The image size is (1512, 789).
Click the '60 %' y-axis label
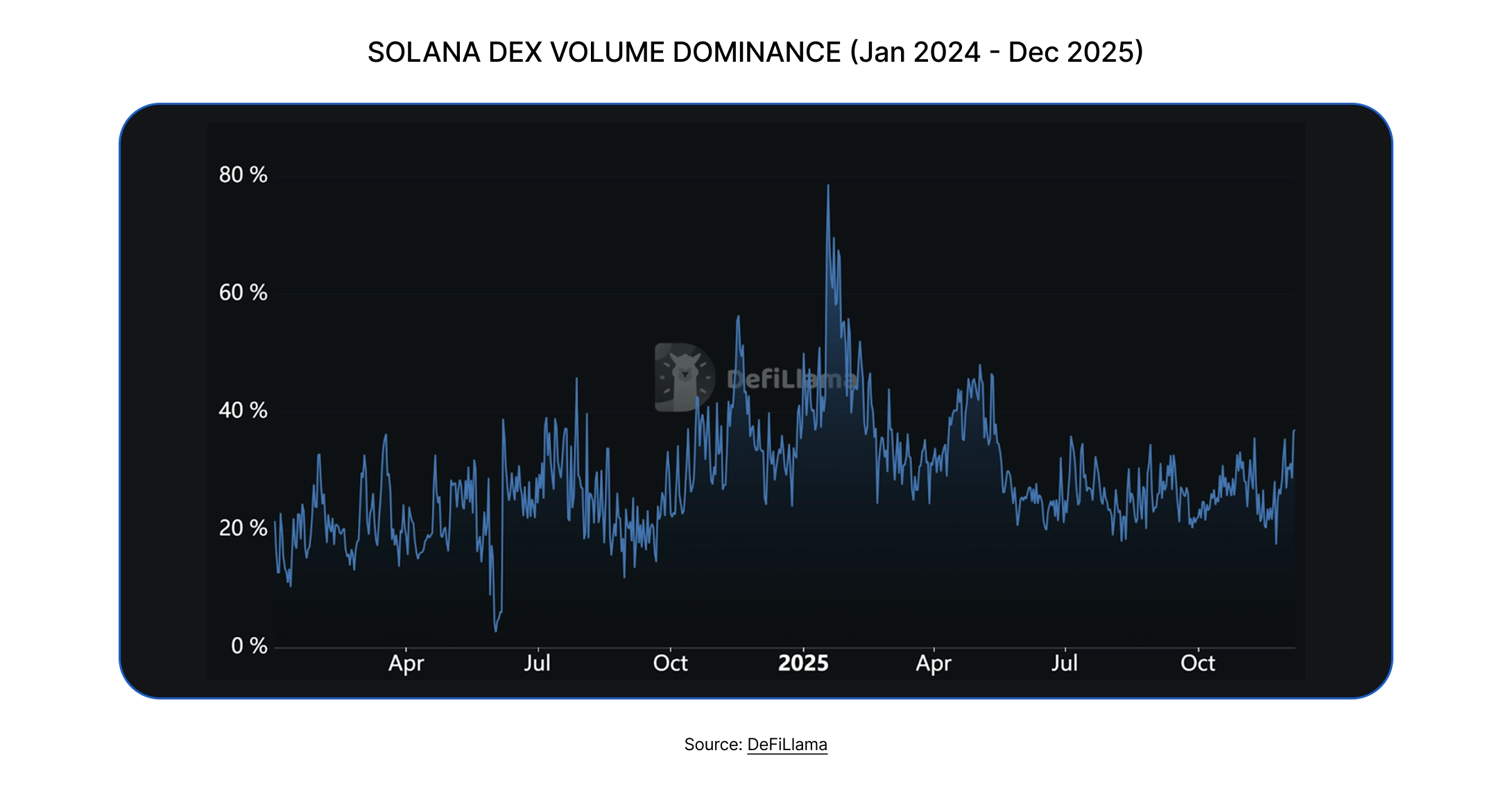[243, 293]
